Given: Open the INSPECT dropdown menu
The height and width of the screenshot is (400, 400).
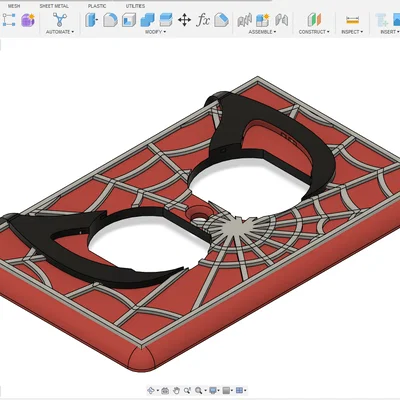Looking at the screenshot, I should (352, 32).
